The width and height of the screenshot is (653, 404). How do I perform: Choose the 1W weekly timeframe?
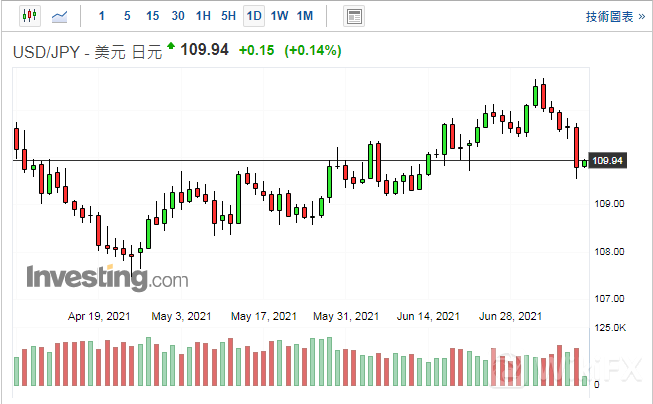pos(280,16)
